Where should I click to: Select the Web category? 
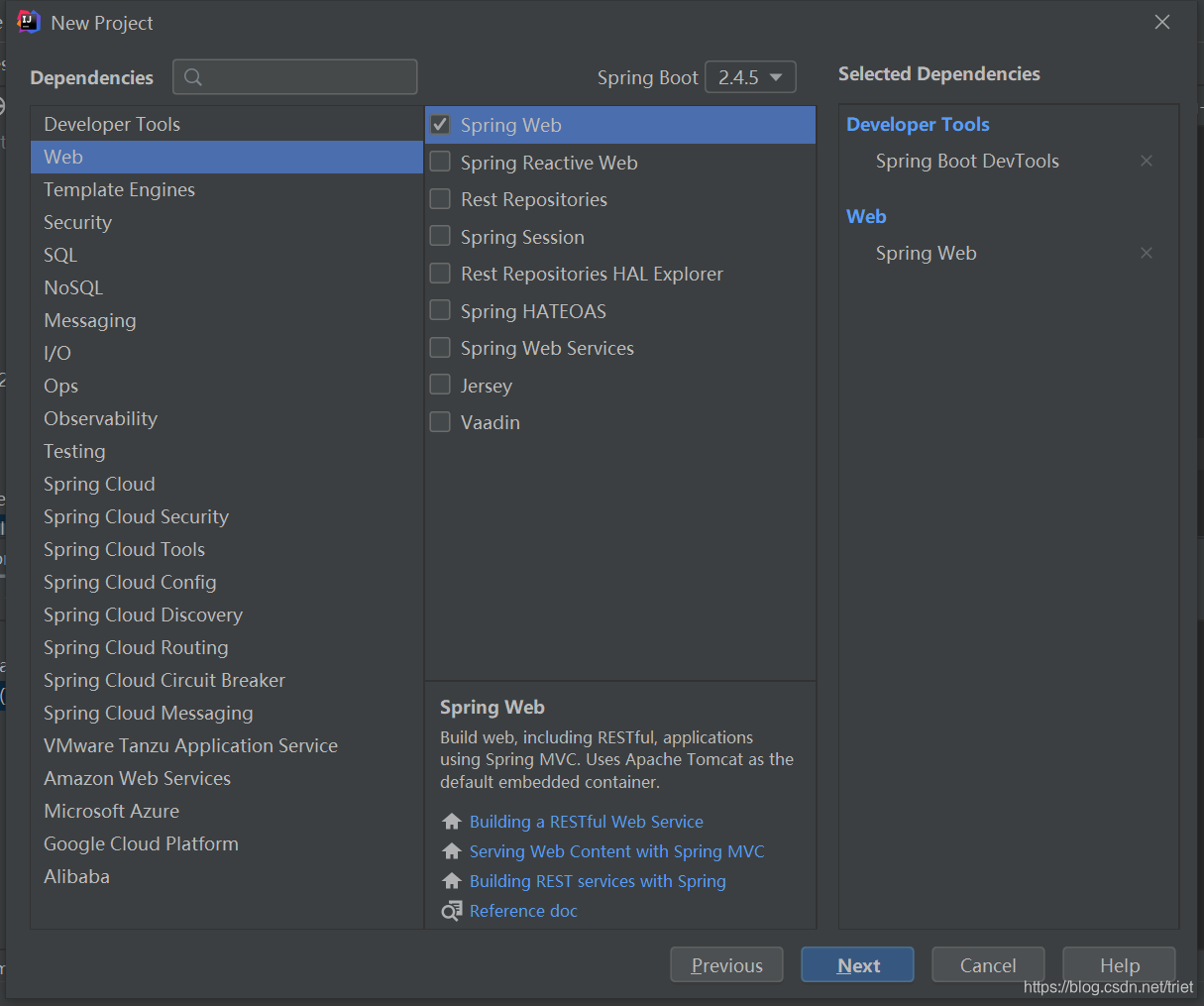click(227, 157)
